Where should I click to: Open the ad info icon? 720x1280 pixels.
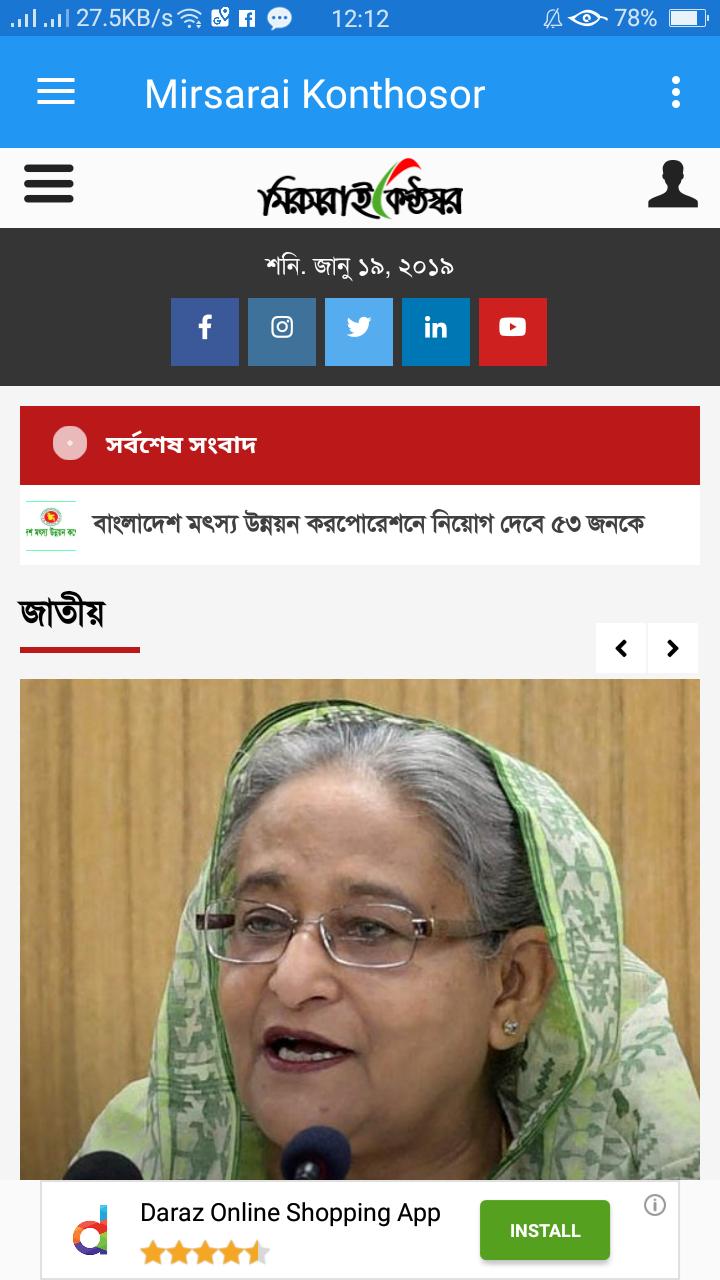[x=655, y=1205]
